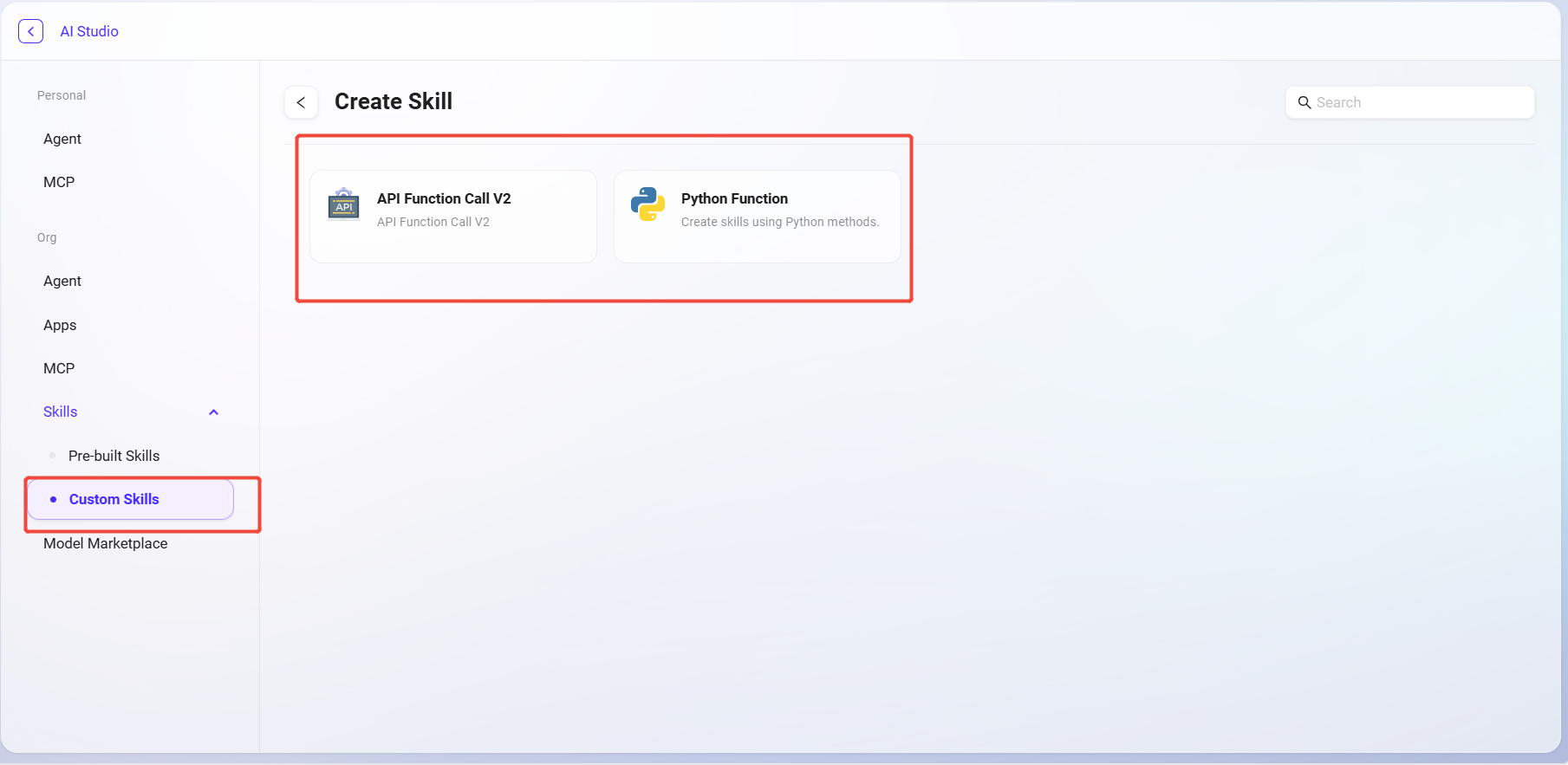1568x765 pixels.
Task: Select Custom Skills submenu item
Action: pos(114,499)
